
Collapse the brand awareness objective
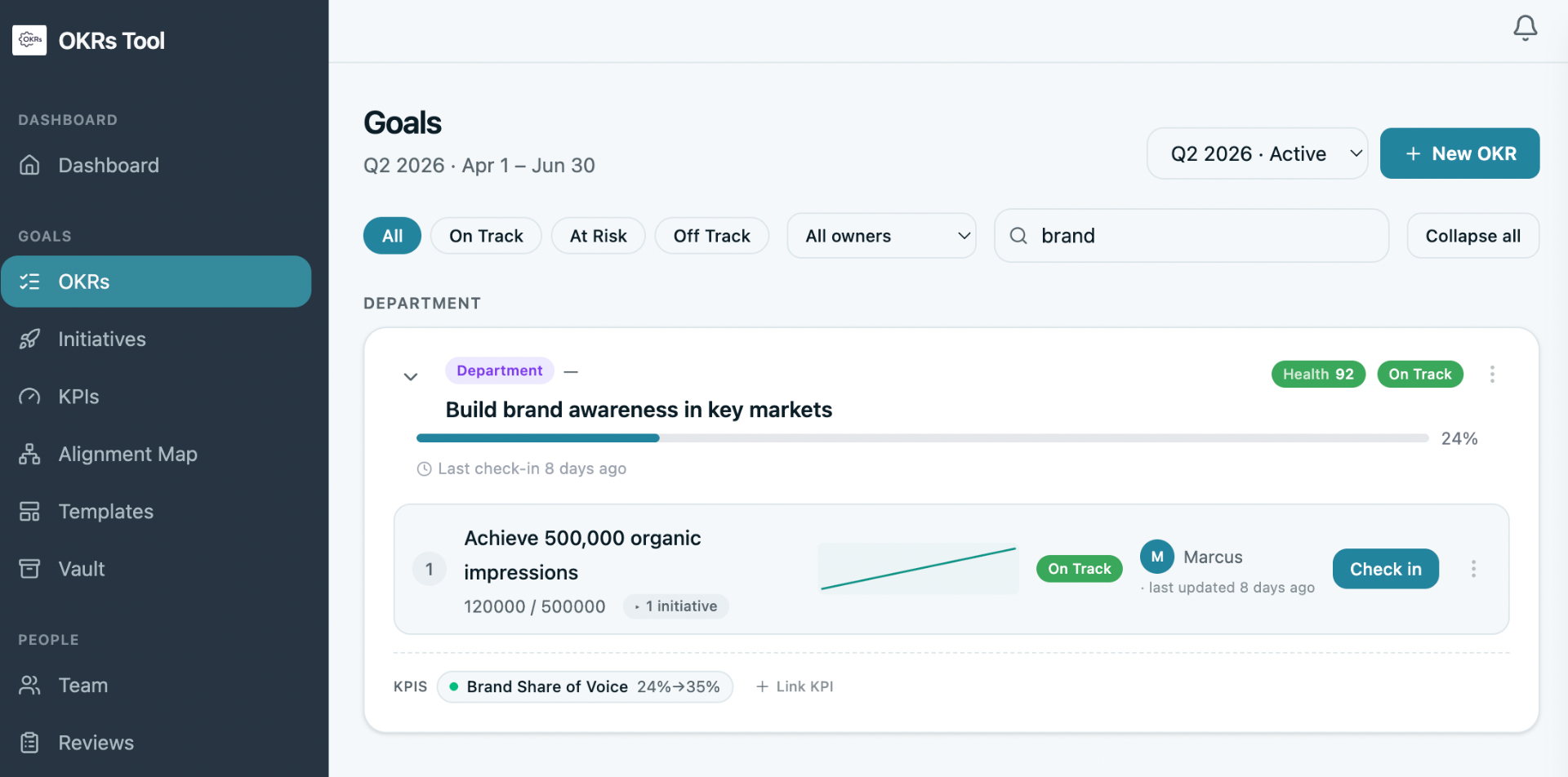tap(411, 376)
